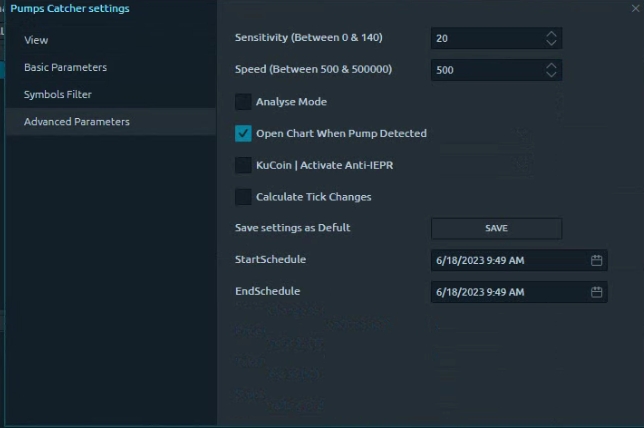644x428 pixels.
Task: Decrease Speed with the down arrow
Action: coord(551,75)
